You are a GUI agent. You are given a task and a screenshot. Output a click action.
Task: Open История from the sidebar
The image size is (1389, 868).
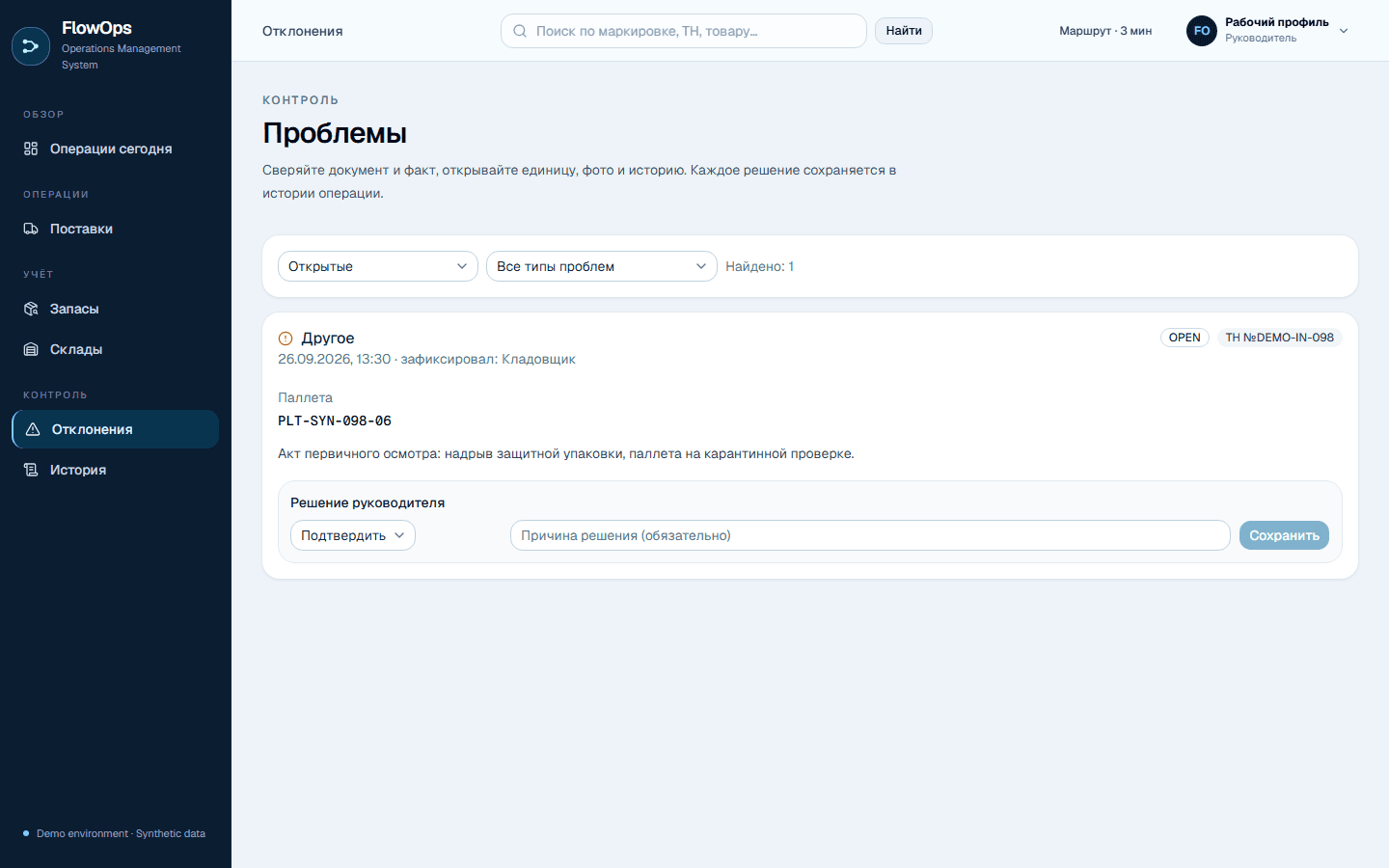(116, 470)
